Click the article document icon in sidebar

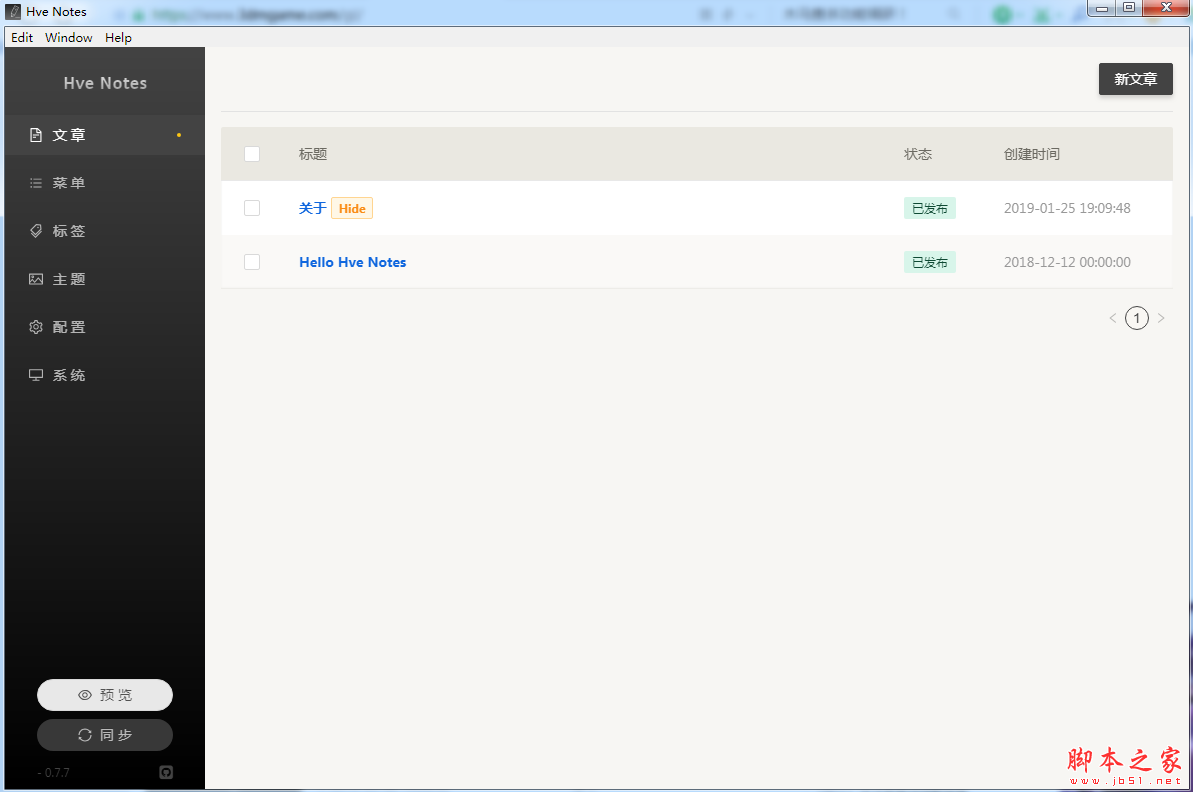click(36, 135)
